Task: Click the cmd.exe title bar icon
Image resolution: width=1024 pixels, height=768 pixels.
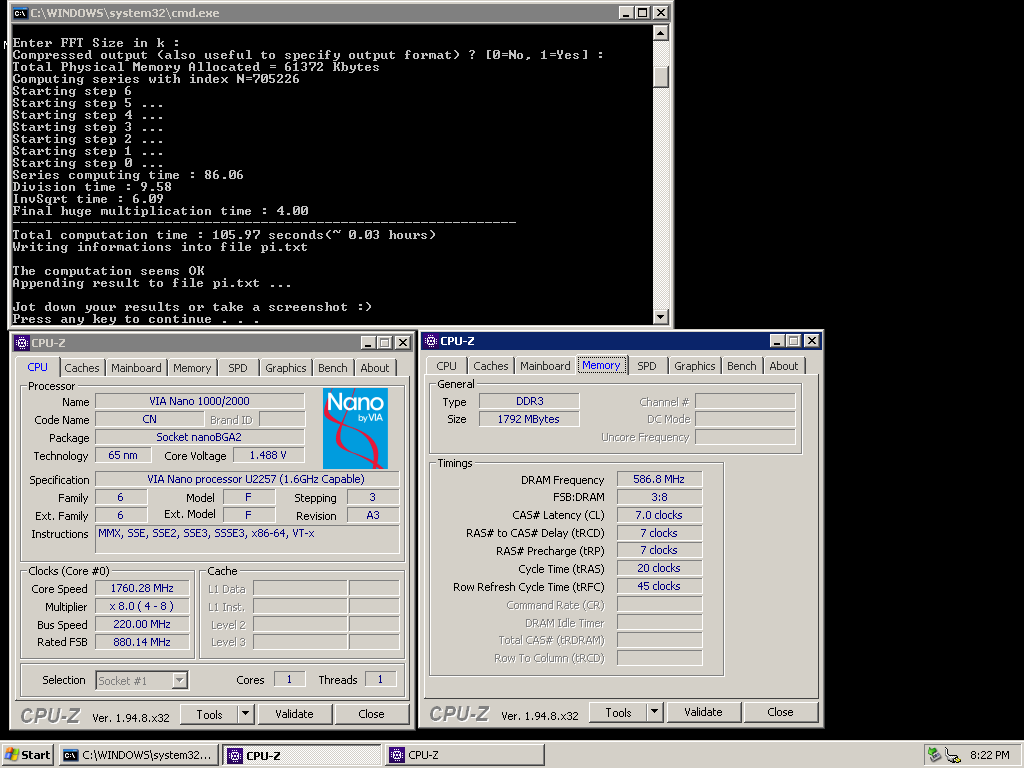Action: 20,12
